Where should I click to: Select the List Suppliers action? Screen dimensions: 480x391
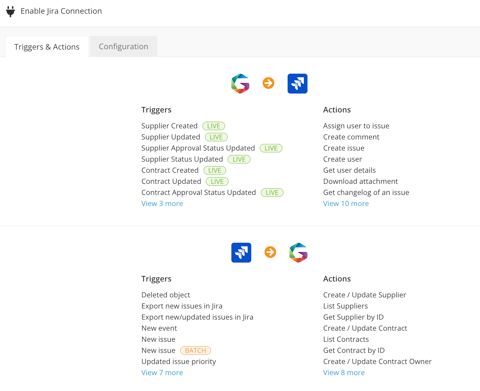[x=345, y=306]
